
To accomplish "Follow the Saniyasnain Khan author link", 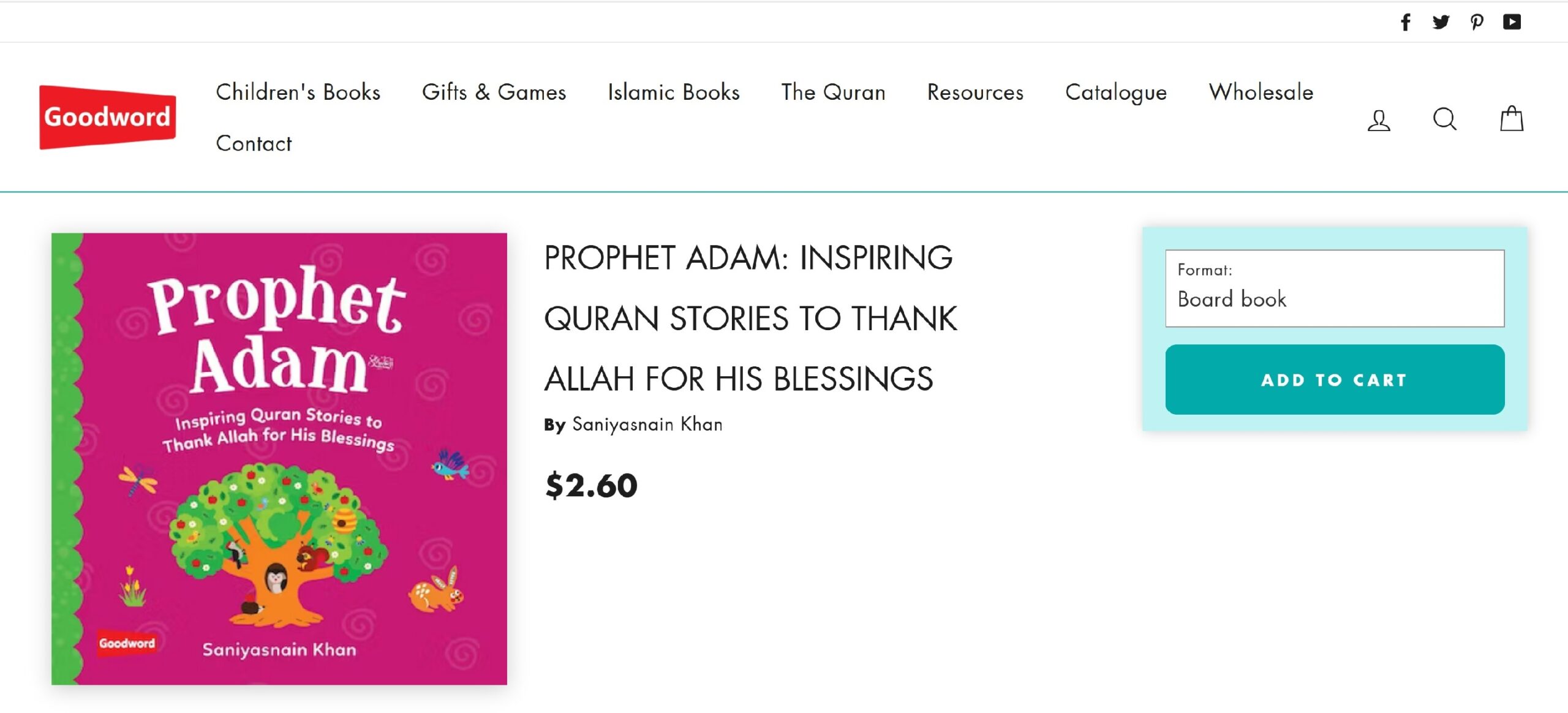I will click(647, 424).
